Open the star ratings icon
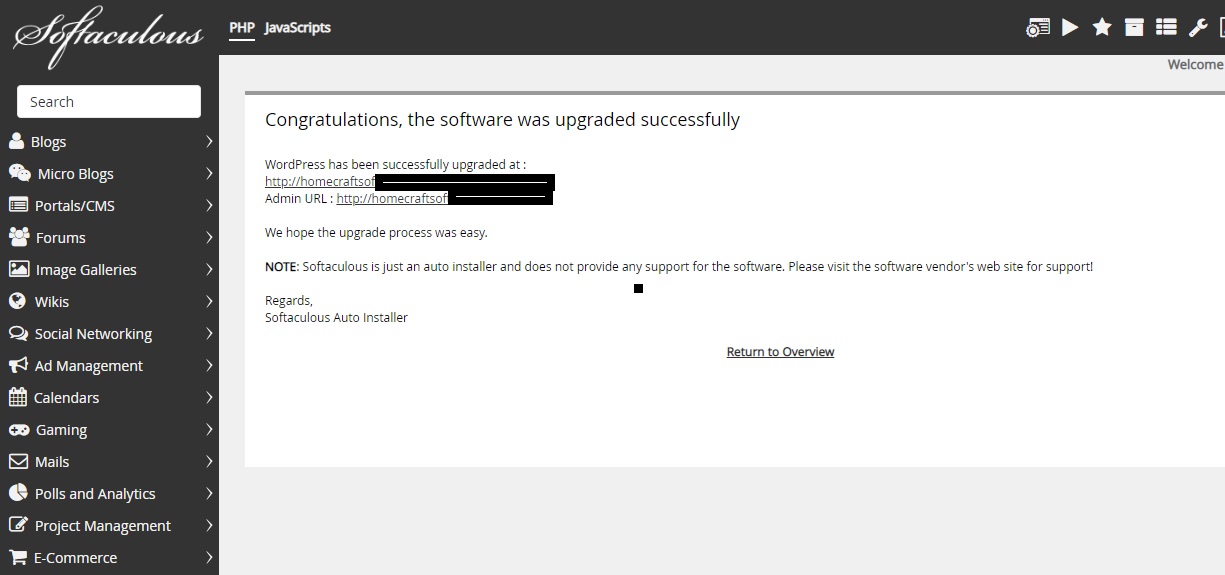 [1102, 27]
